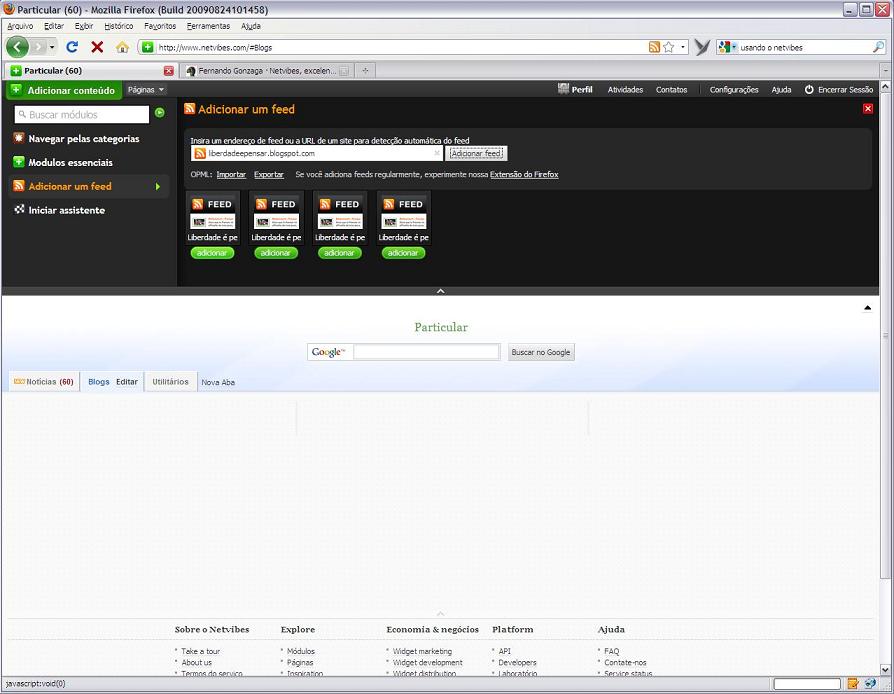Click the Exportar OPML link
Screen dimensions: 894x694
(269, 174)
